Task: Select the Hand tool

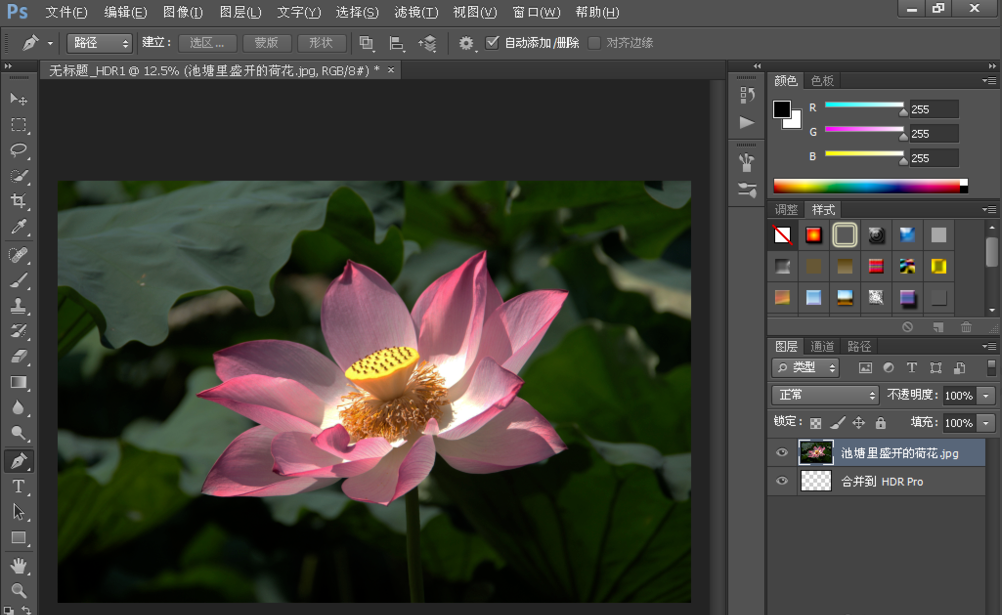Action: [19, 566]
